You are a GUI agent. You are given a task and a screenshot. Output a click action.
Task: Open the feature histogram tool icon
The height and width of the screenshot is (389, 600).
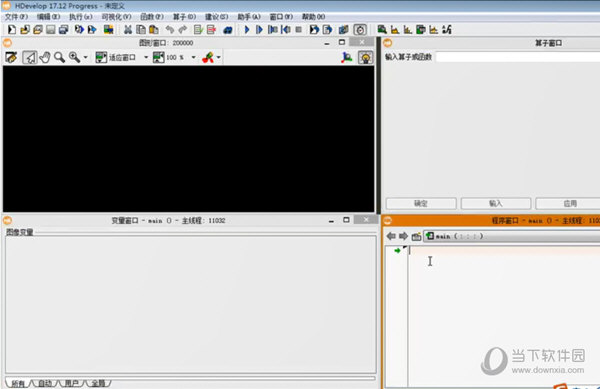(408, 29)
